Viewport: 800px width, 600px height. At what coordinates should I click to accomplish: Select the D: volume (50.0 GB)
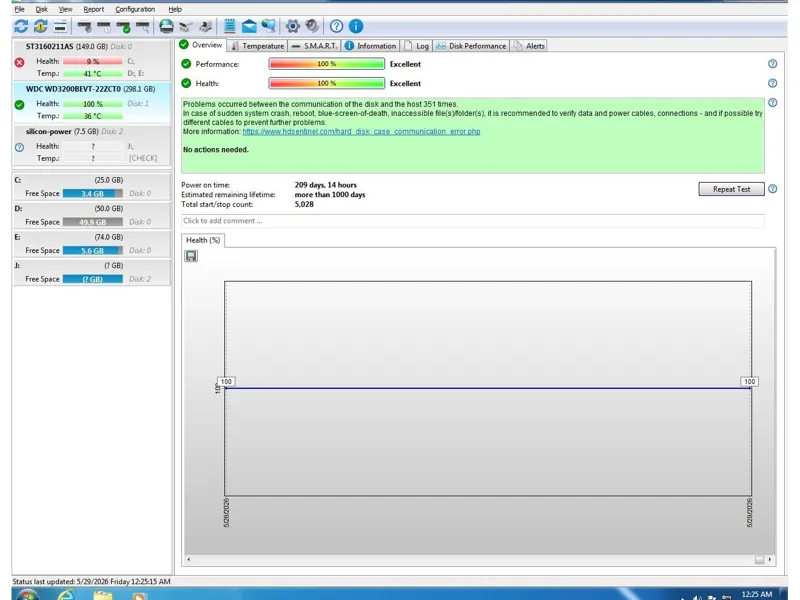[x=92, y=215]
